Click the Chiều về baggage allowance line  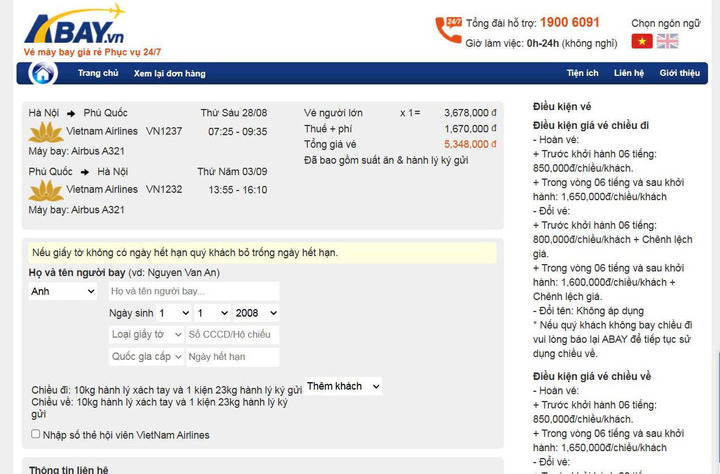[x=159, y=408]
